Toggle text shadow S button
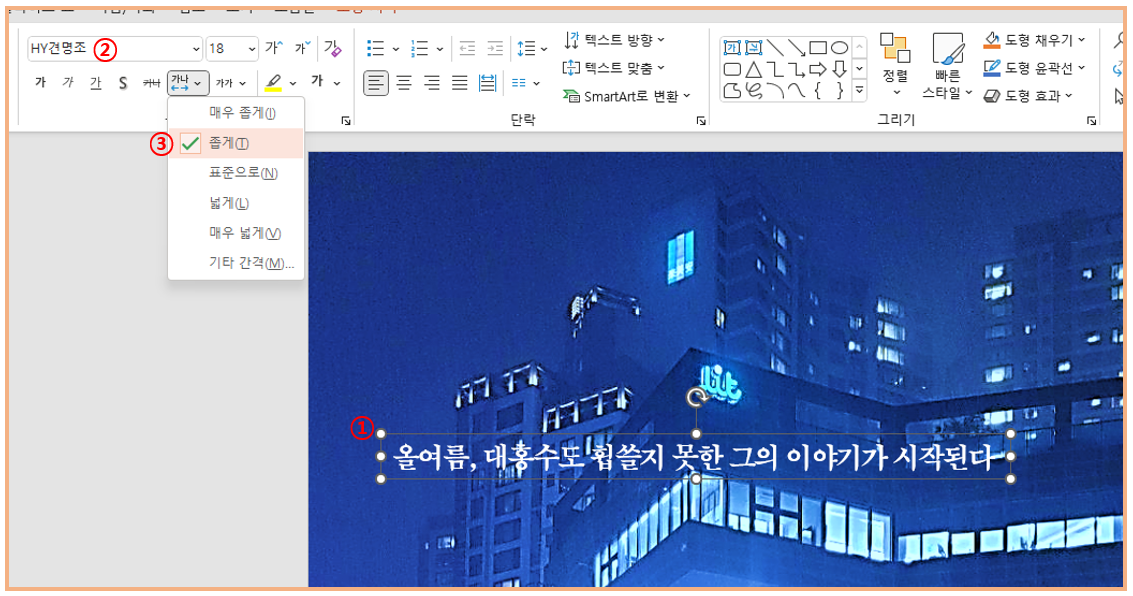Screen dimensions: 1133x596 point(123,83)
